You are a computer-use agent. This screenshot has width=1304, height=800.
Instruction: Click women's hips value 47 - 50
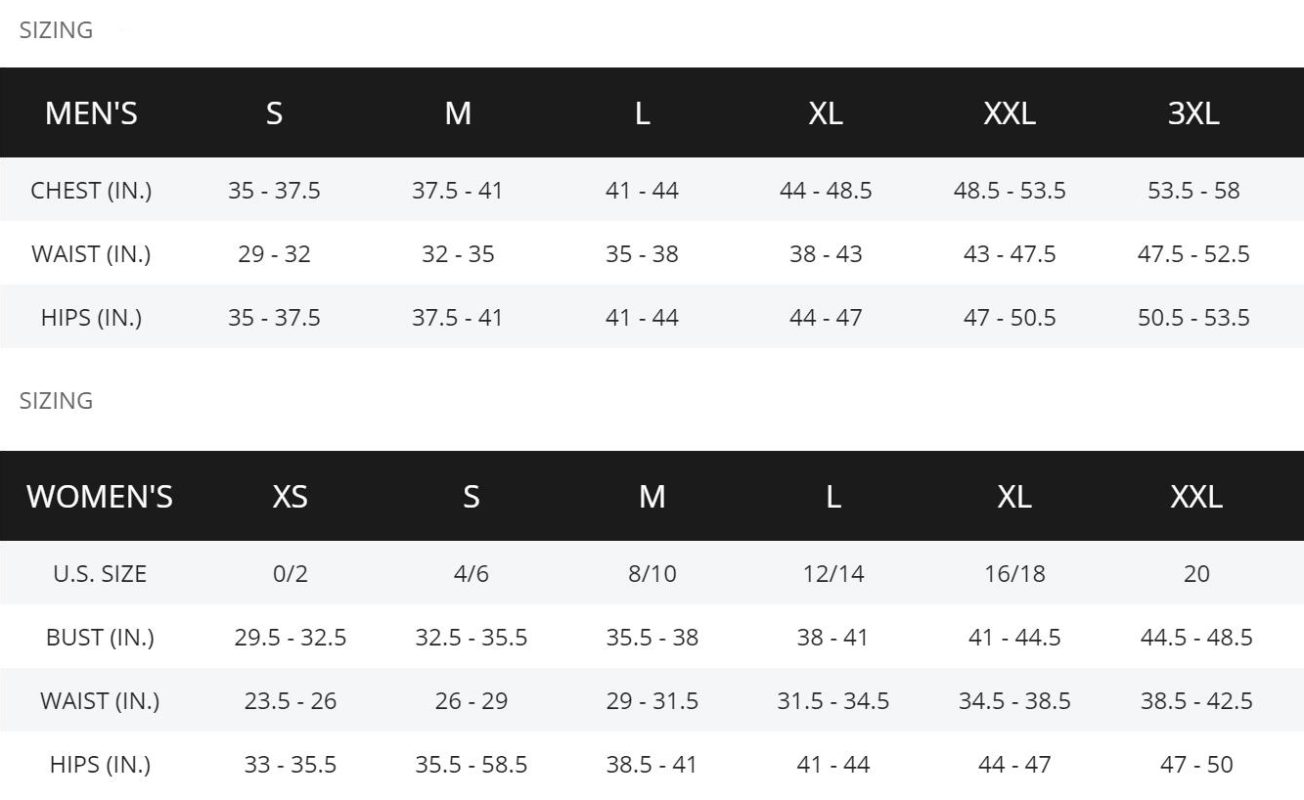pyautogui.click(x=1196, y=766)
